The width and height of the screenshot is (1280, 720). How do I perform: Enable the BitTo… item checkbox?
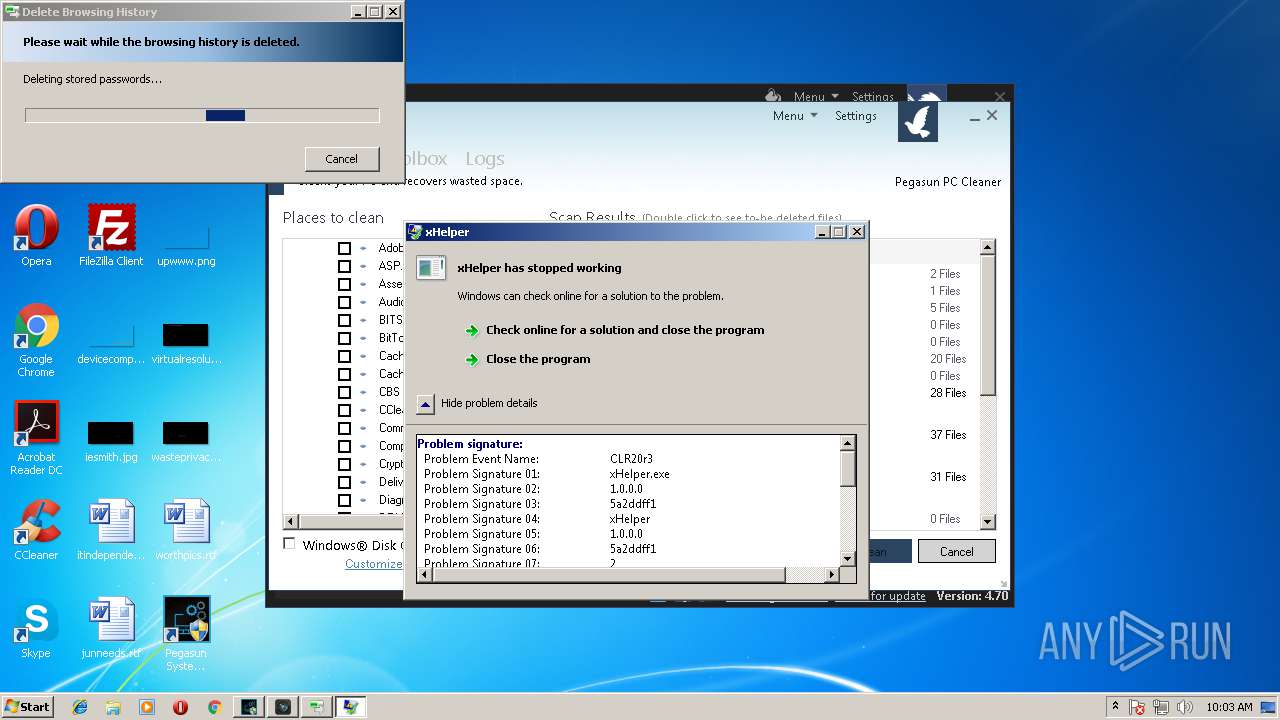click(344, 338)
